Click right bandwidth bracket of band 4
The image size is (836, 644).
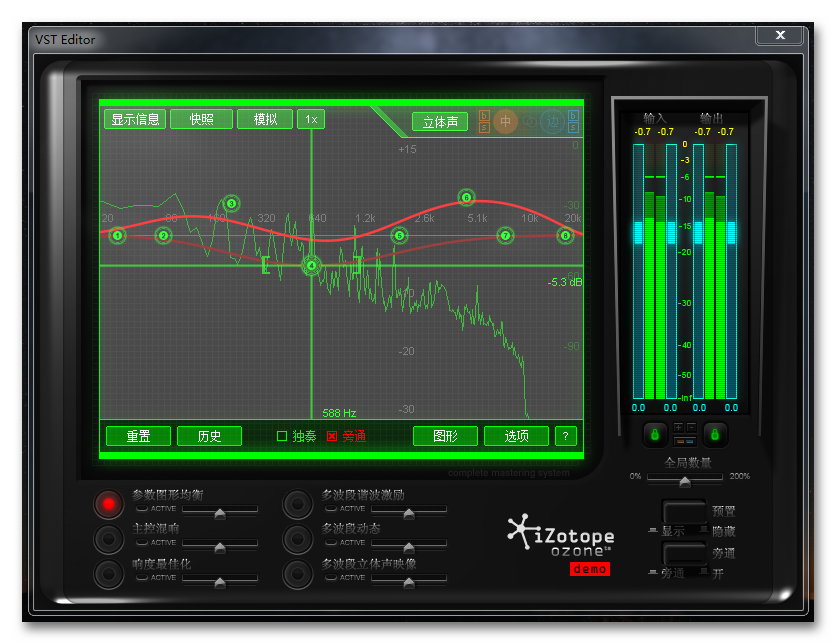tap(358, 265)
